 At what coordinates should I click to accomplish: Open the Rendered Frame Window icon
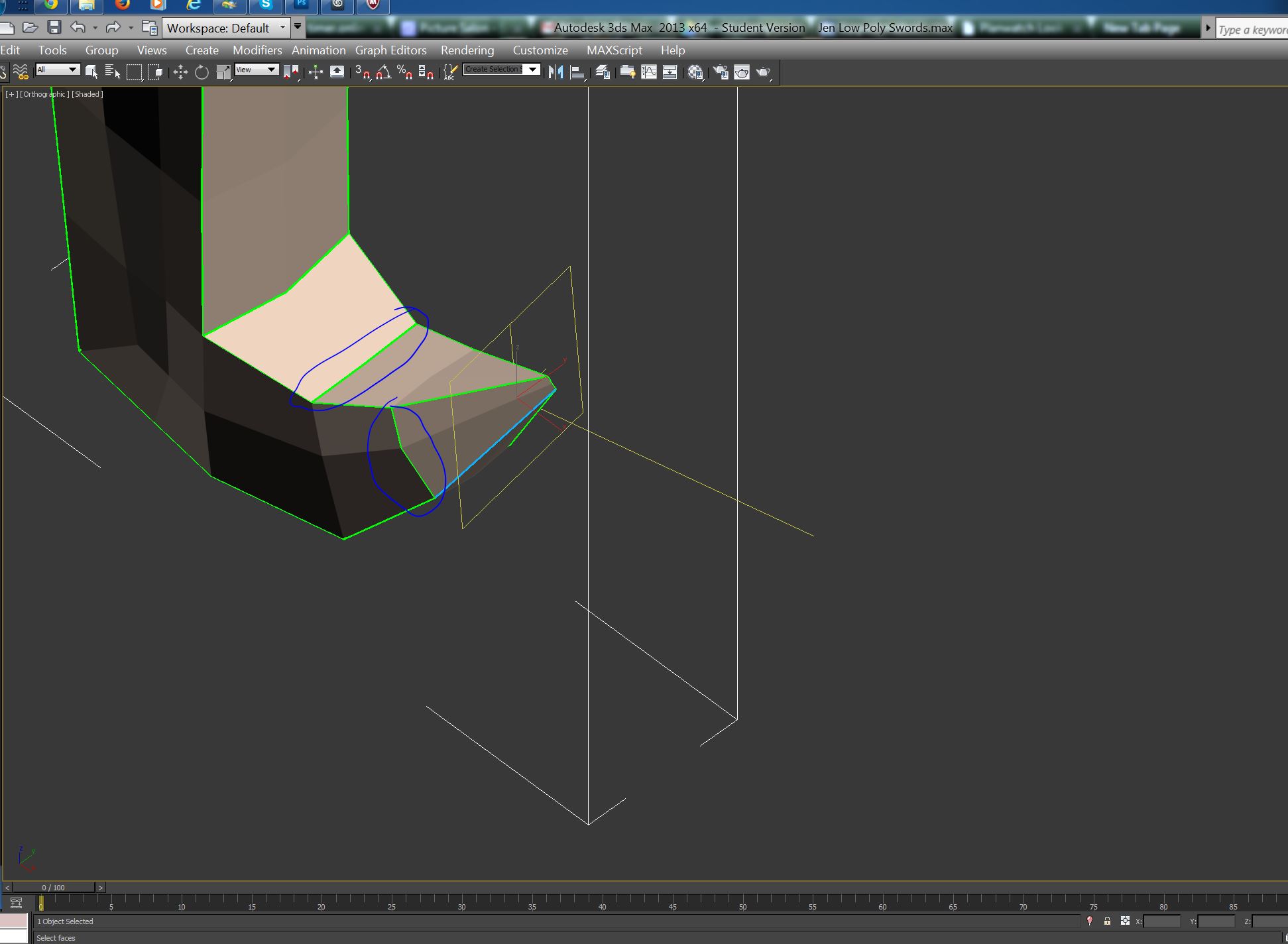coord(742,72)
